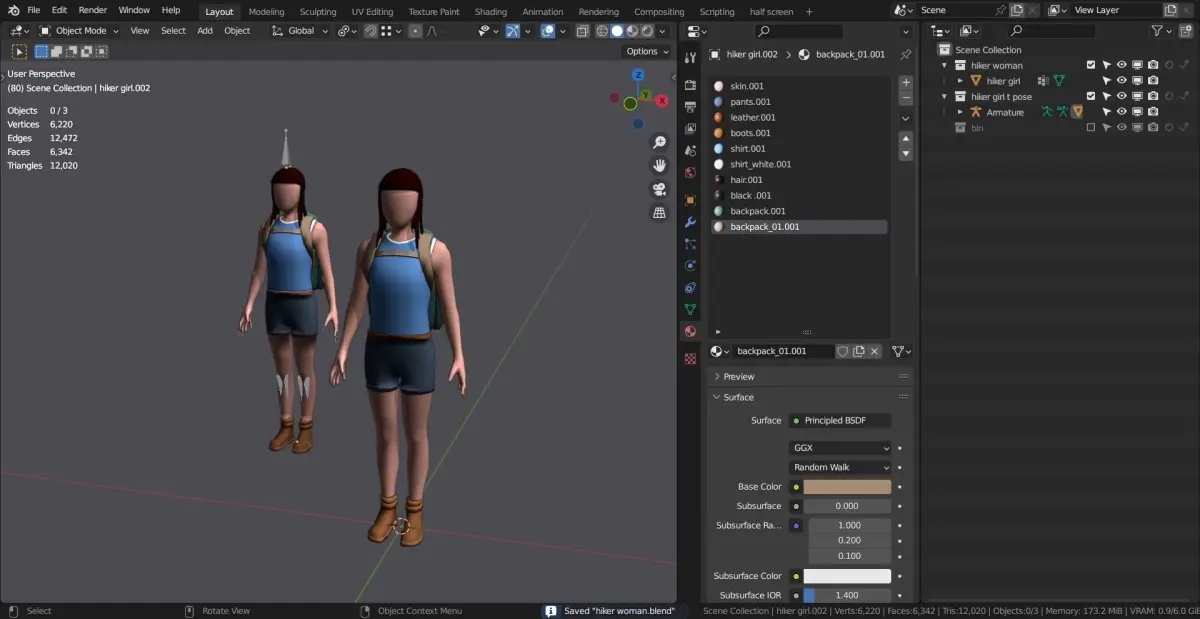Image resolution: width=1200 pixels, height=619 pixels.
Task: Open the World properties tab
Action: tap(690, 173)
